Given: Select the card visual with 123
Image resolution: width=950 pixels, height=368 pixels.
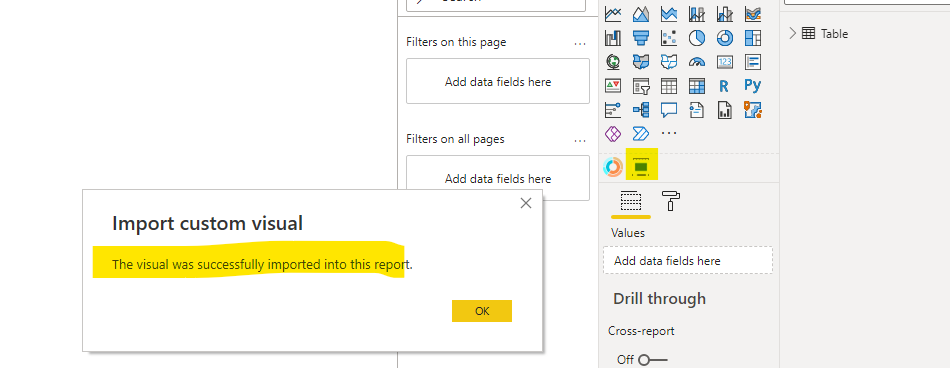Looking at the screenshot, I should pos(725,62).
